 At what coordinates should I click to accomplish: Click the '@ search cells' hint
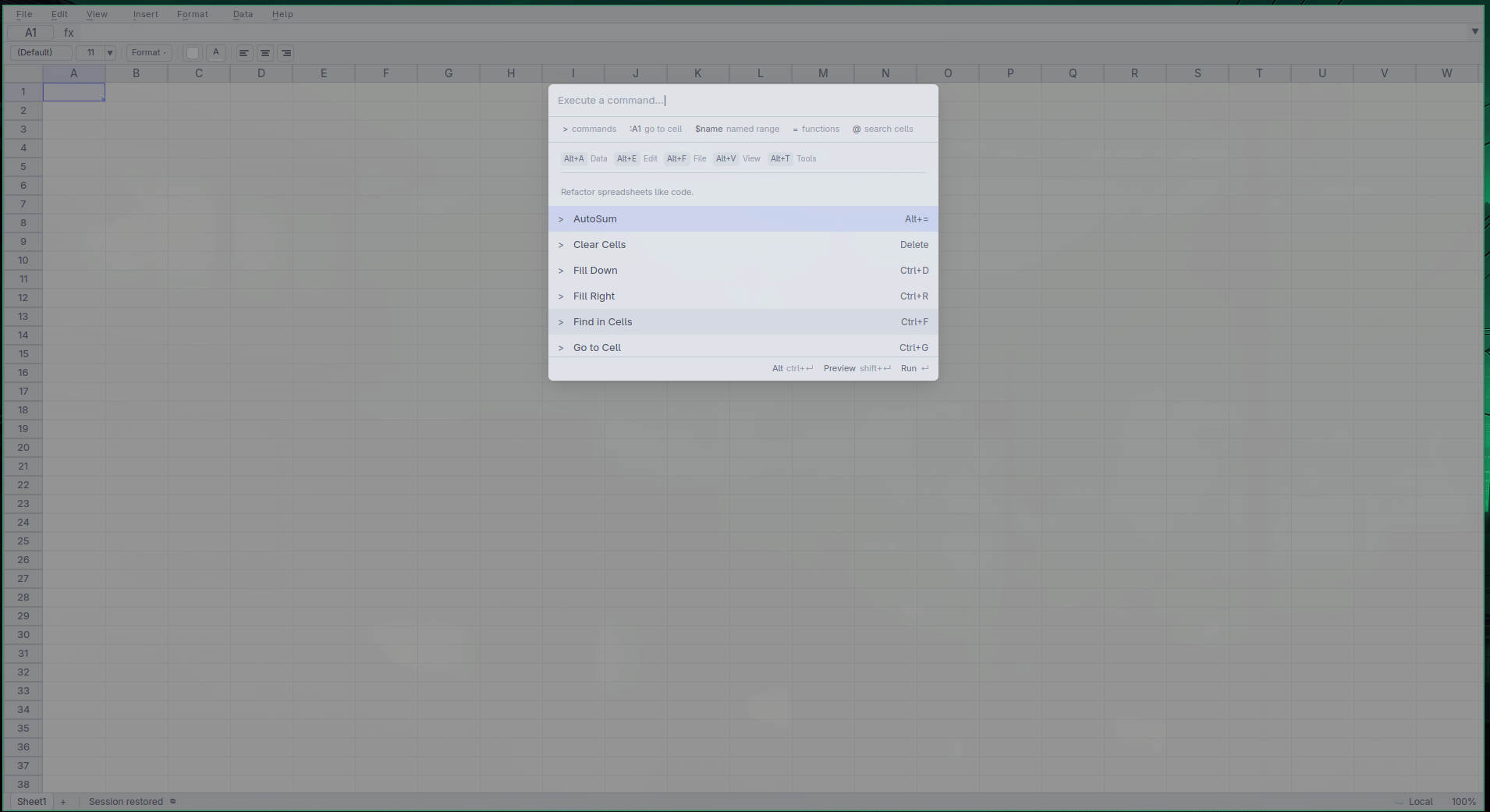882,129
